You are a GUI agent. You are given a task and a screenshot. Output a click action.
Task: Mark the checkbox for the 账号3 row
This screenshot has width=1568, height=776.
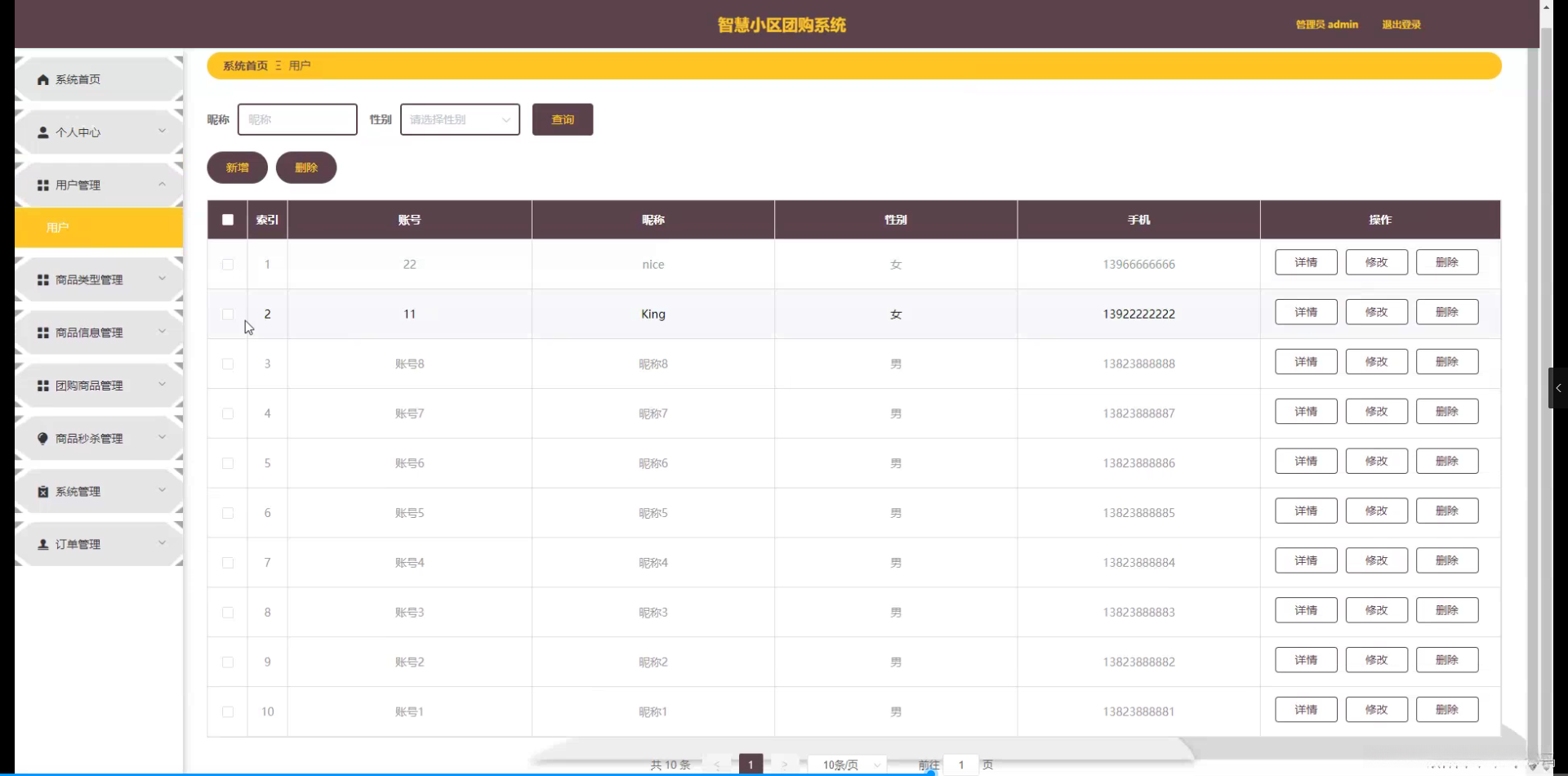[228, 613]
